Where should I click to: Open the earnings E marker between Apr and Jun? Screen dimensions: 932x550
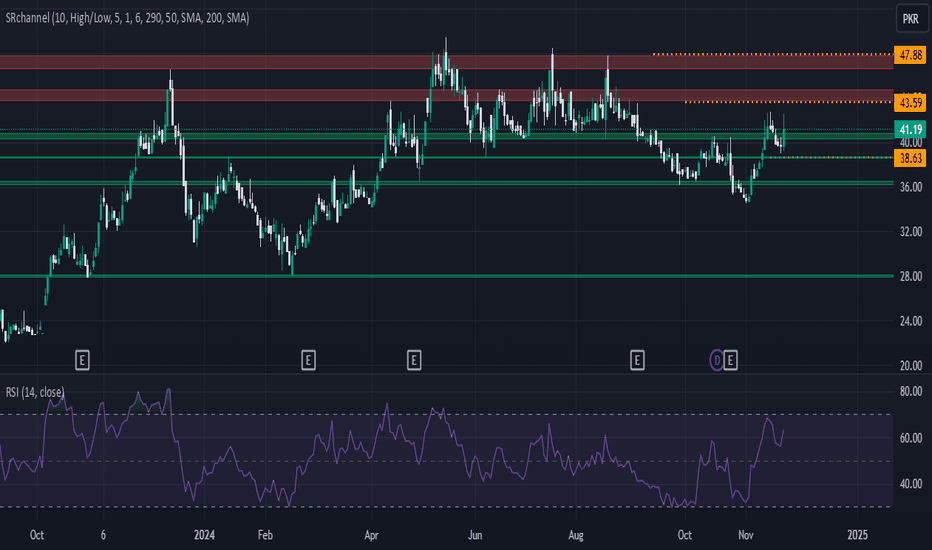(414, 360)
